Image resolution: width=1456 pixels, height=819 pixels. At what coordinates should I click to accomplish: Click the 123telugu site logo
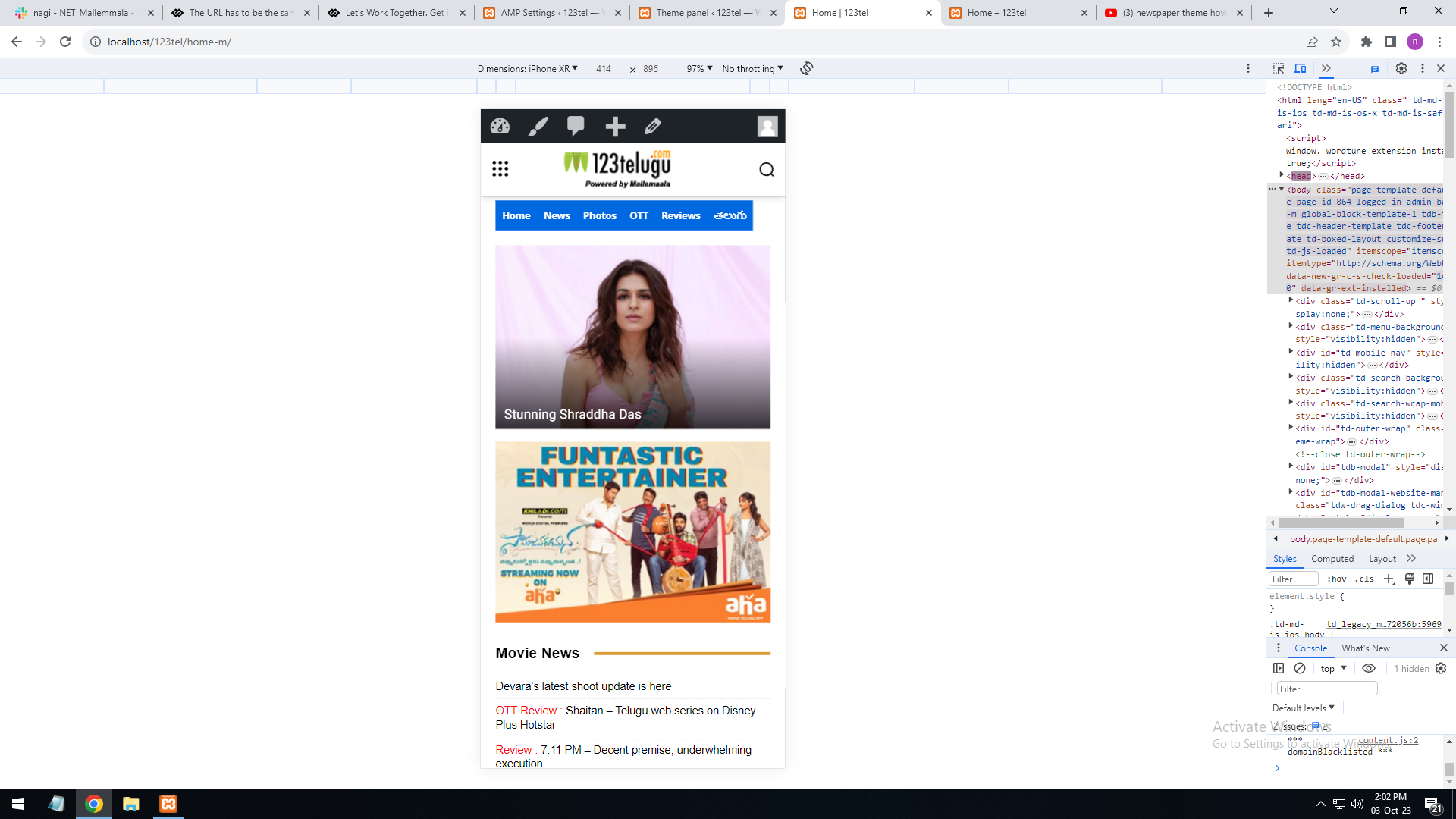617,168
